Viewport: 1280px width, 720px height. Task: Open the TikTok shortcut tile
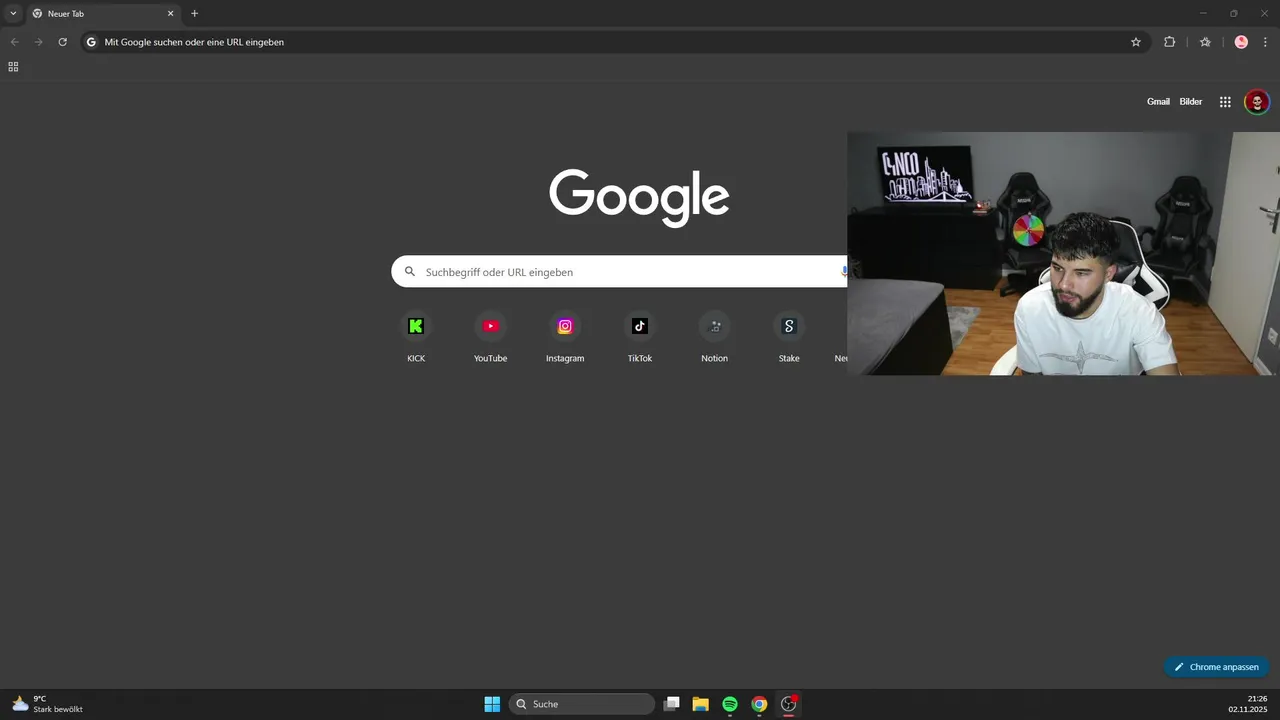tap(640, 337)
